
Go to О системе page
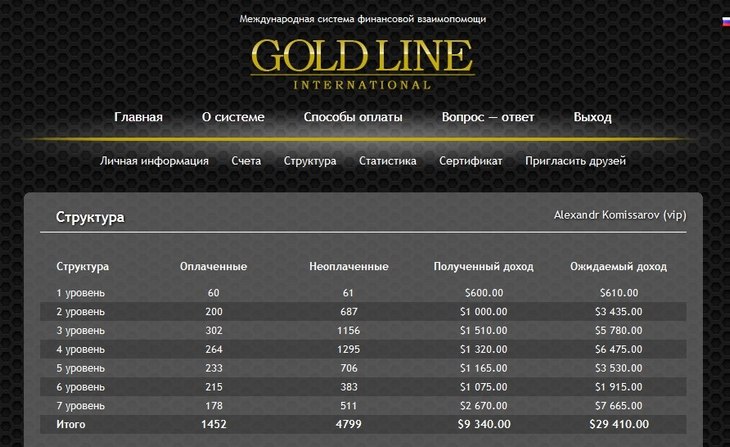[x=233, y=117]
